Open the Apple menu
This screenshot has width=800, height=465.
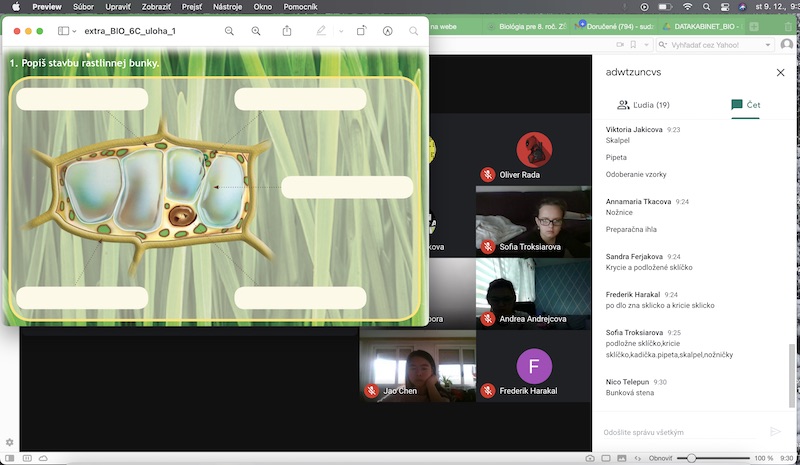[16, 7]
